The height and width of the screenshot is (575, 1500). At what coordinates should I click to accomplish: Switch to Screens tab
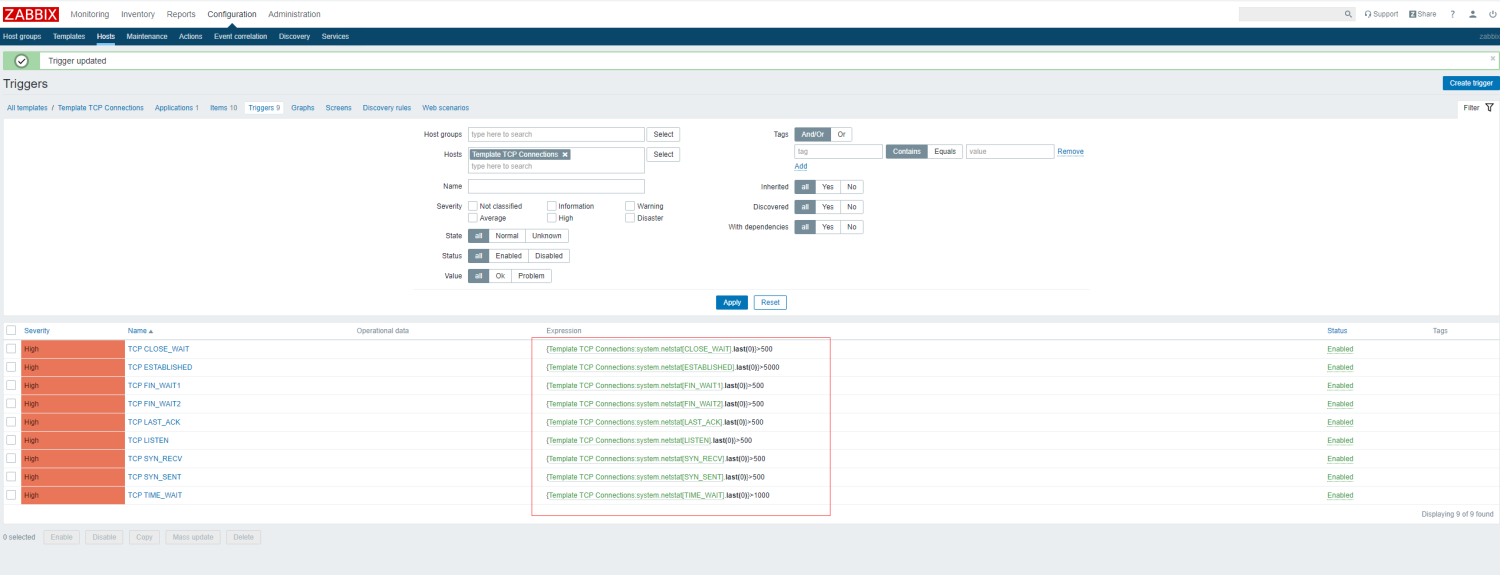338,107
